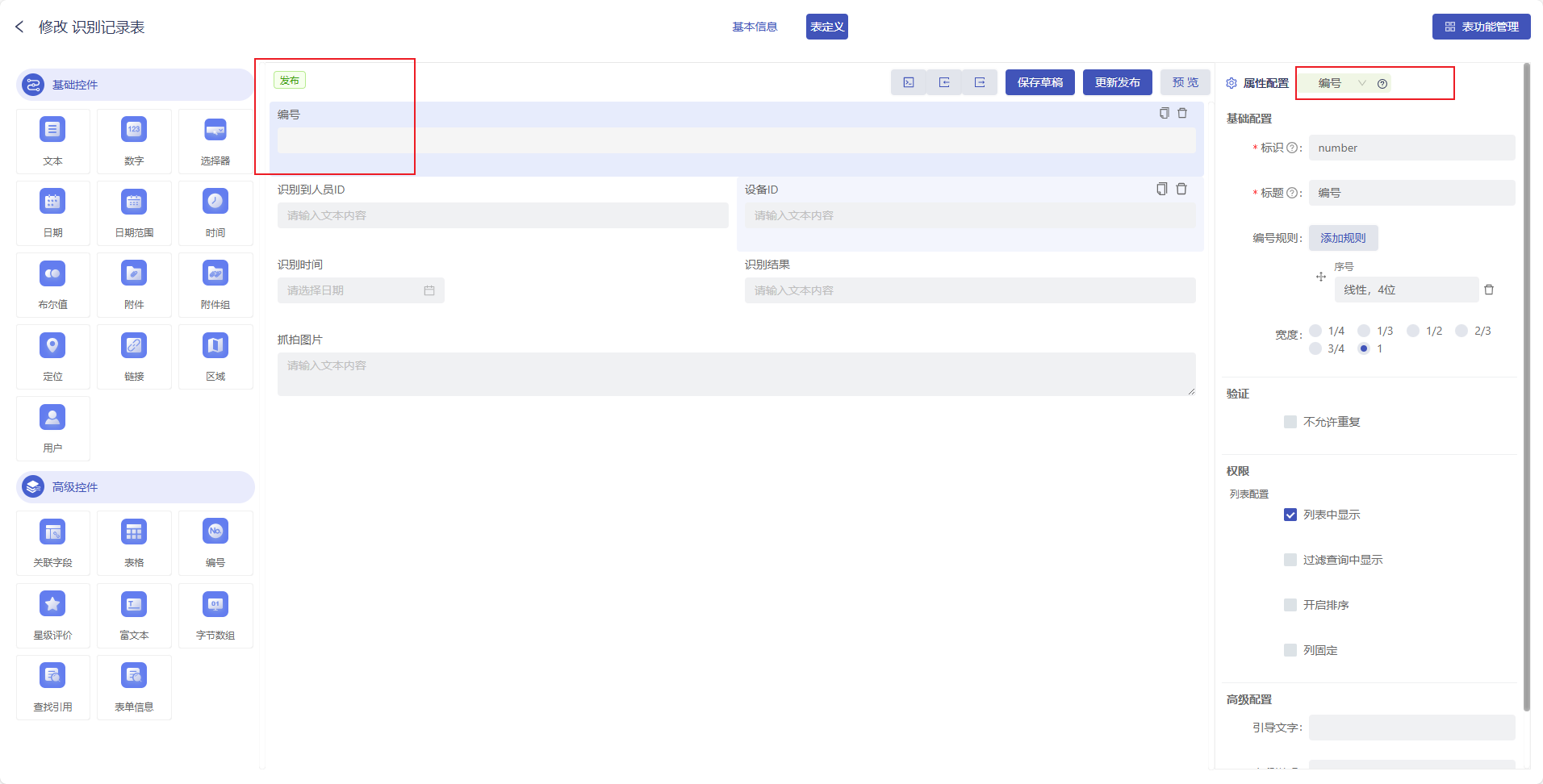Screen dimensions: 1543x784
Task: Click the 添加规则 button
Action: [1343, 238]
